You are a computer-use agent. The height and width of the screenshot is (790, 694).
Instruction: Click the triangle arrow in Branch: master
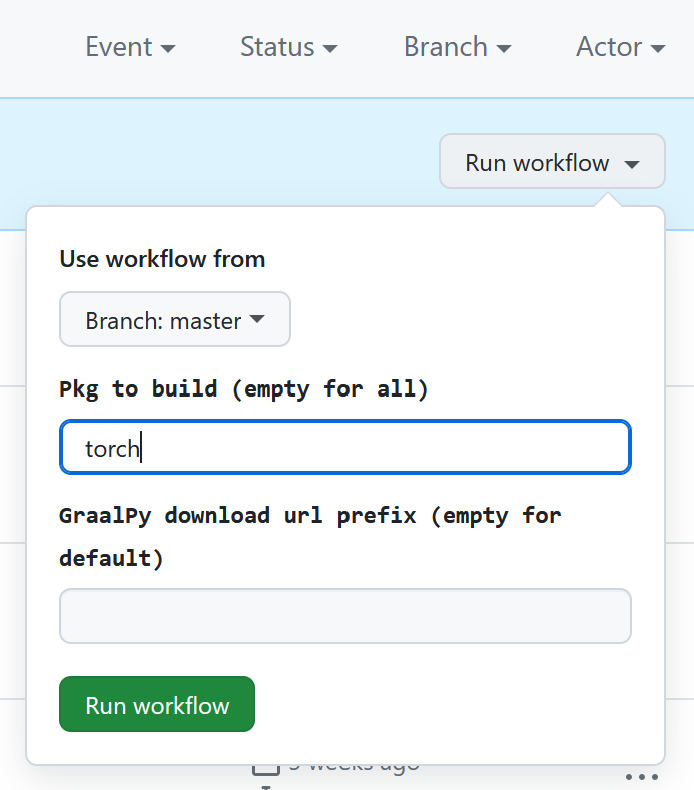coord(257,320)
